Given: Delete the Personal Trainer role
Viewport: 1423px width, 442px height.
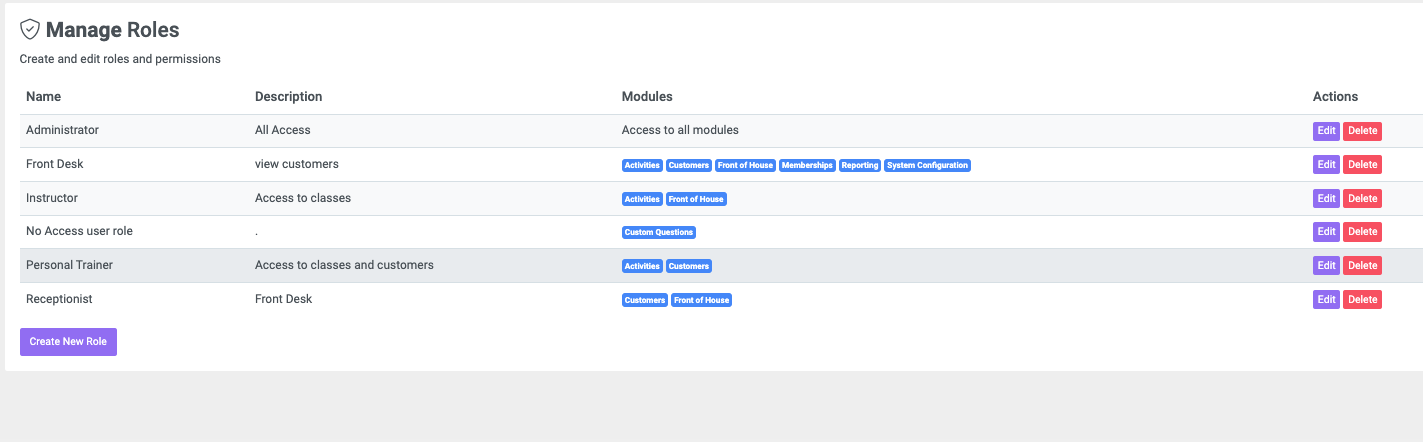Looking at the screenshot, I should (1362, 266).
